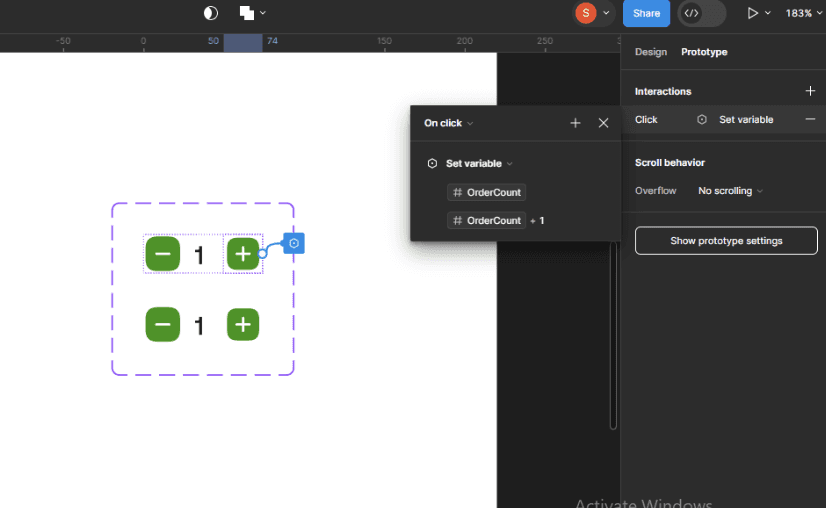Click the Share button

click(x=646, y=13)
